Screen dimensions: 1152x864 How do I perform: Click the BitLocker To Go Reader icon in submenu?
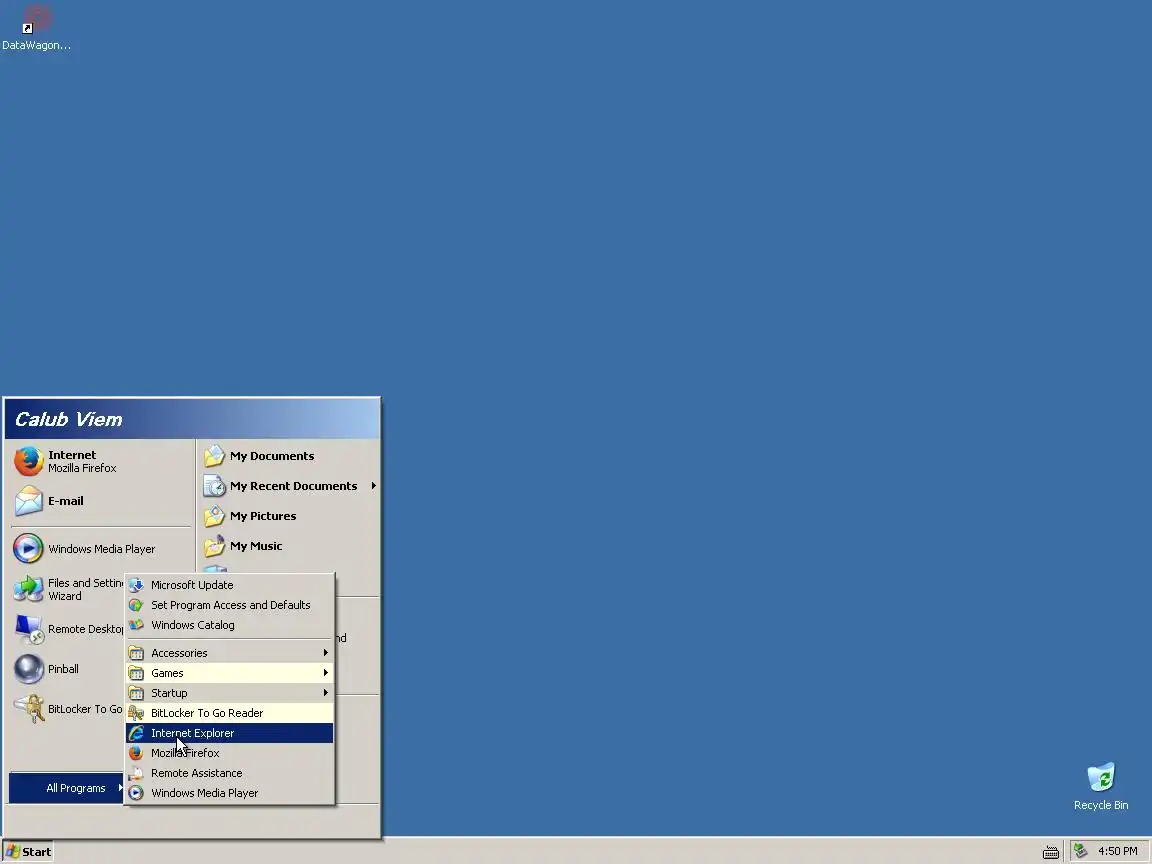(x=136, y=713)
